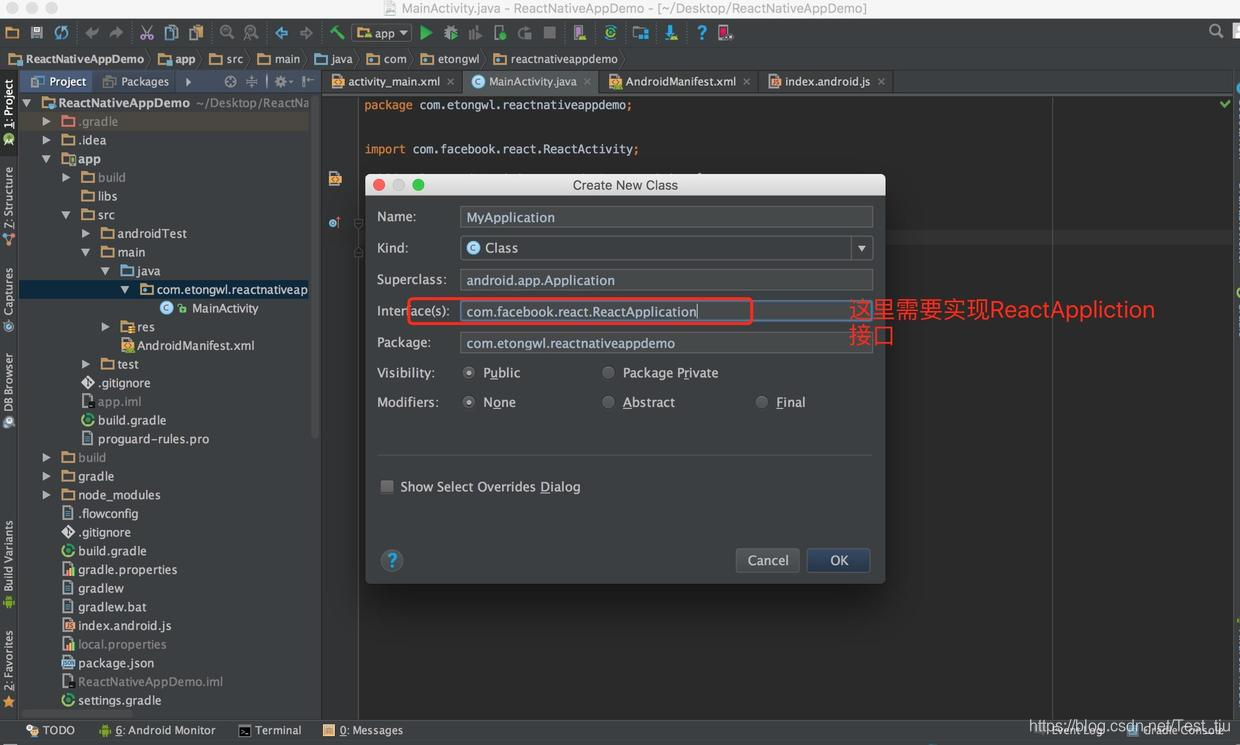This screenshot has height=745, width=1240.
Task: Click the Make Project hammer icon
Action: coord(336,33)
